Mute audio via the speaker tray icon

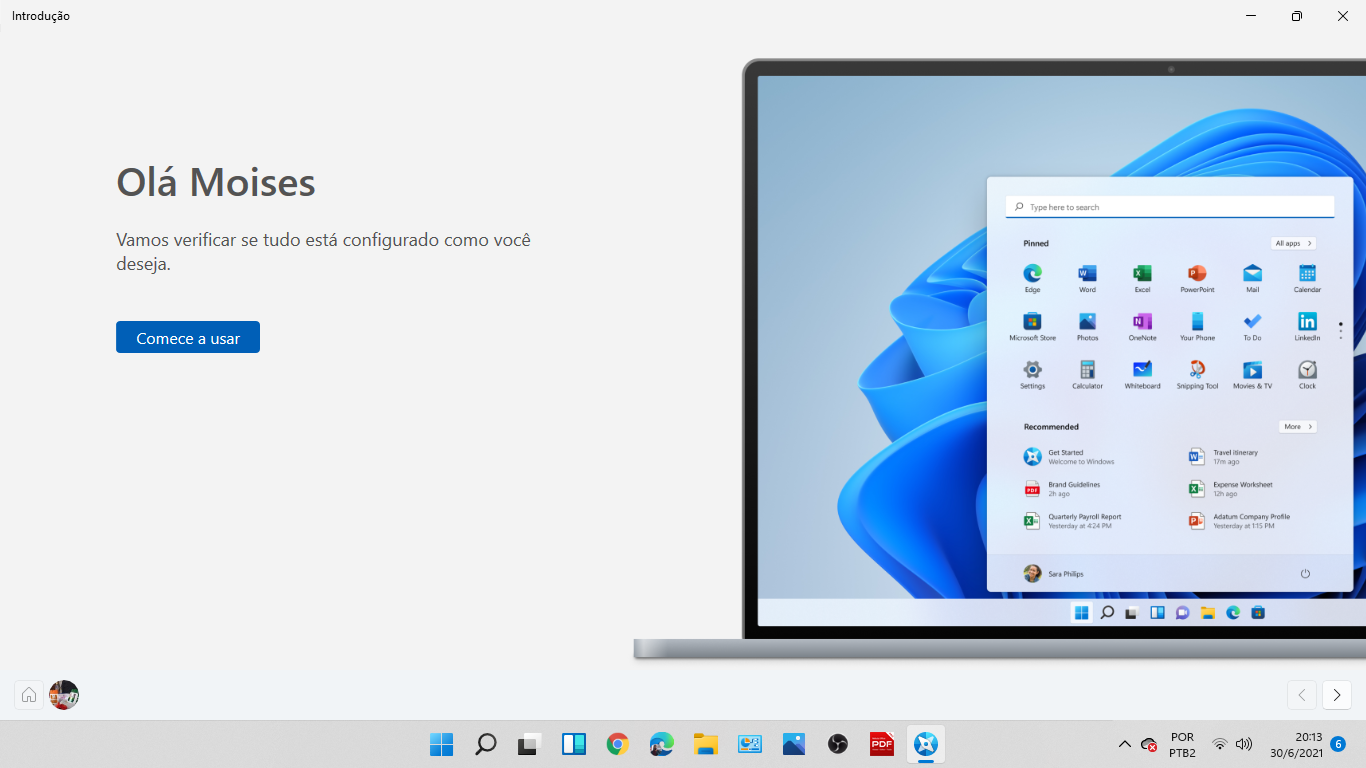tap(1243, 744)
